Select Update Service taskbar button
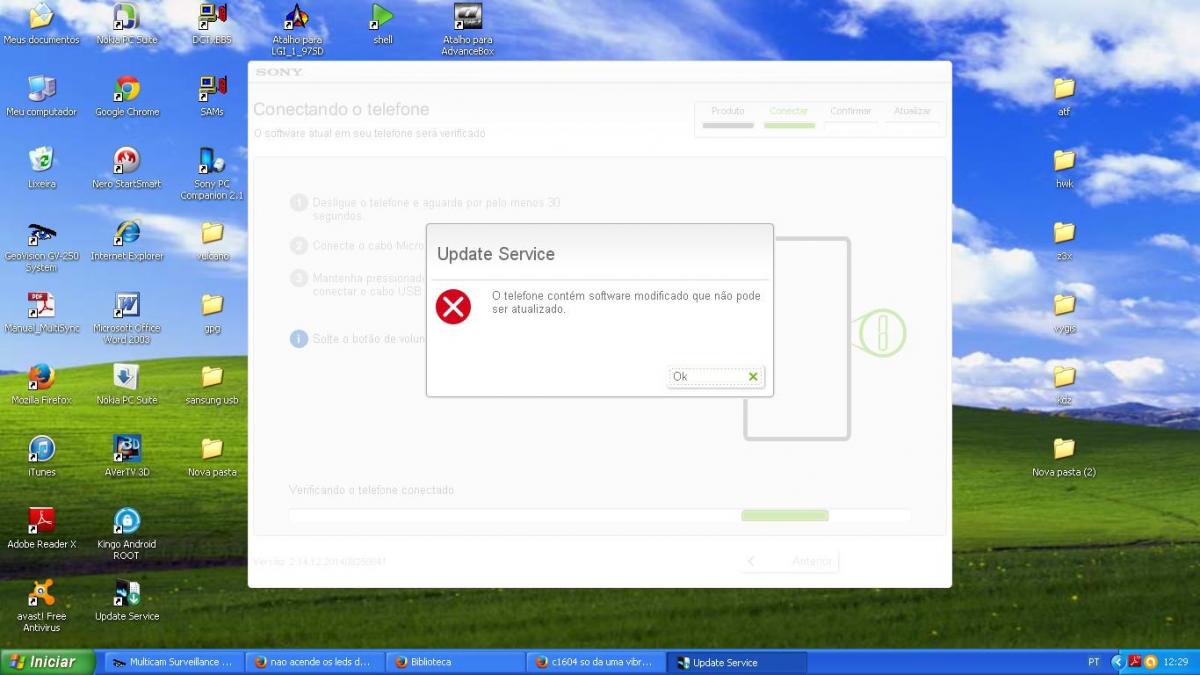Image resolution: width=1200 pixels, height=675 pixels. coord(737,662)
